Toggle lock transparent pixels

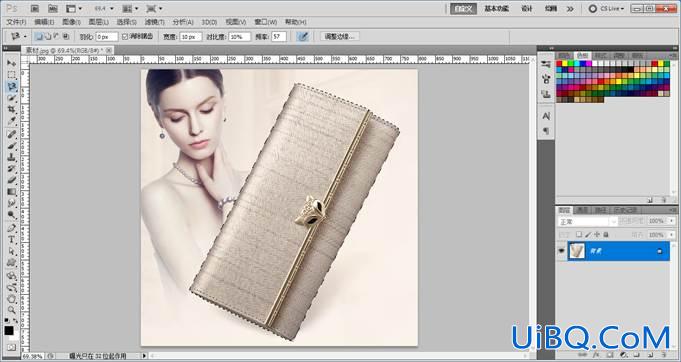coord(579,235)
